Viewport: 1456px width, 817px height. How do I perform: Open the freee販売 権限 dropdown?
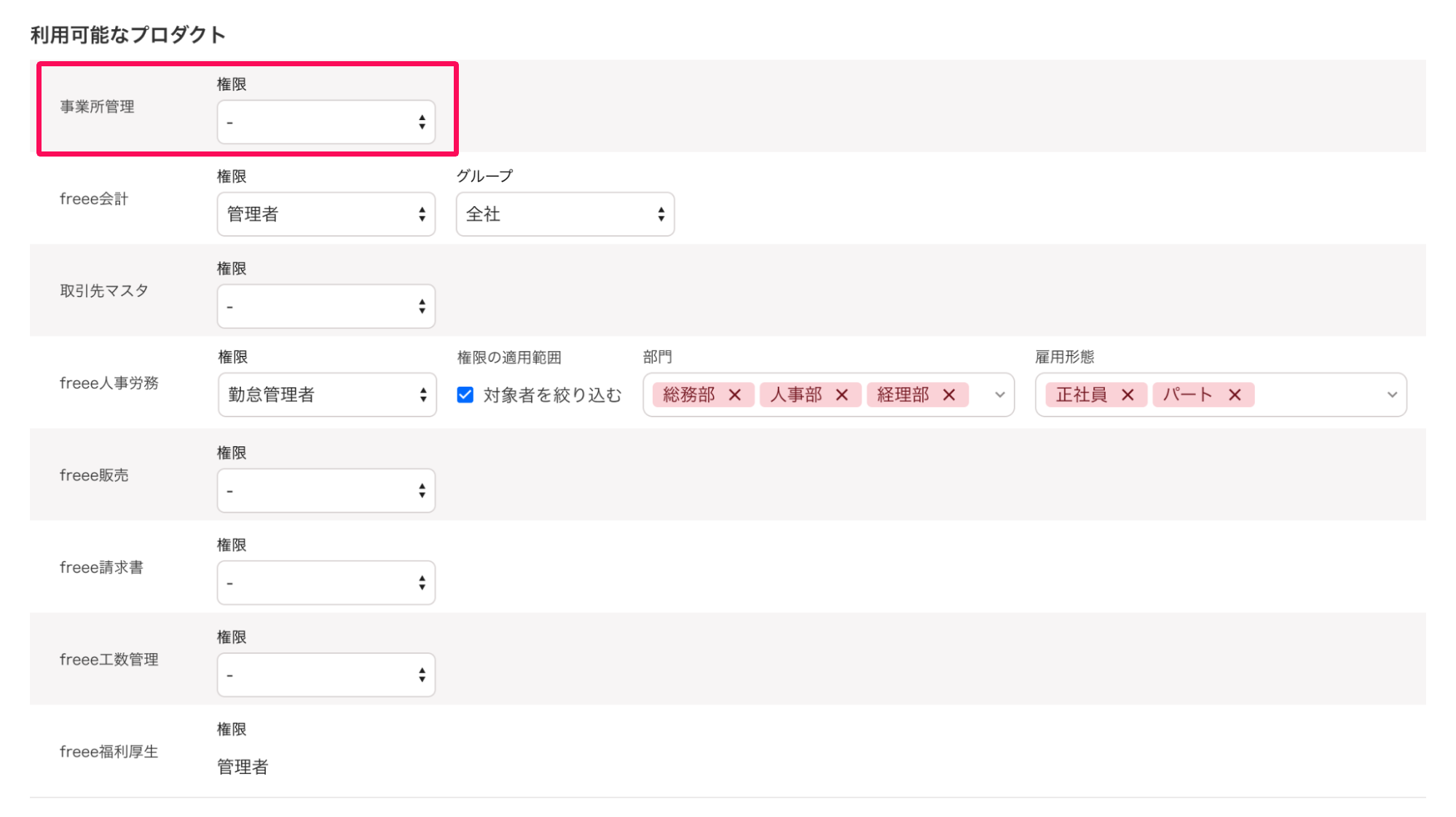point(326,490)
